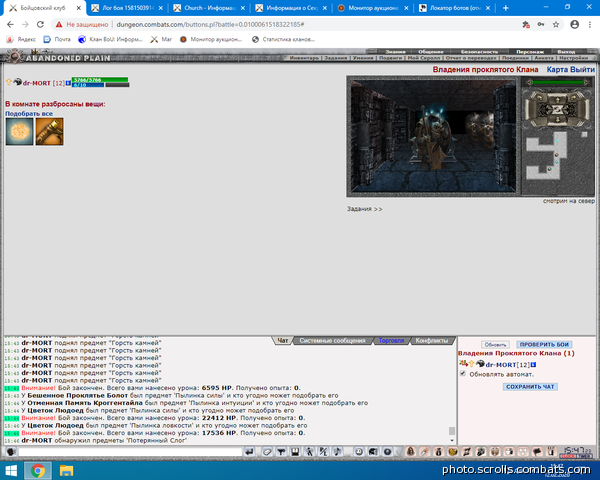
Task: Click the compass center refresh button
Action: click(558, 110)
